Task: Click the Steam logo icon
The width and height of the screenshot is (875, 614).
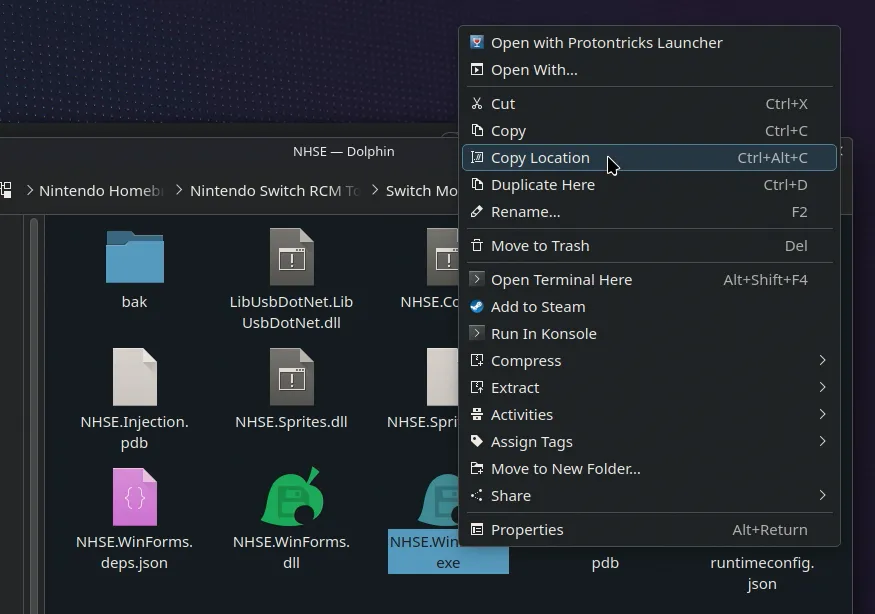Action: (477, 306)
